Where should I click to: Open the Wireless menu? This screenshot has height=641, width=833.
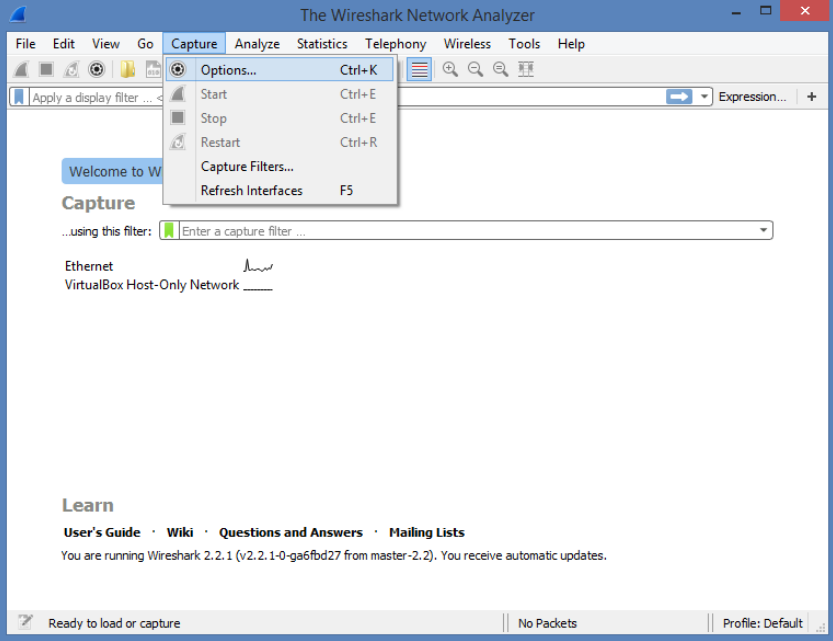468,44
